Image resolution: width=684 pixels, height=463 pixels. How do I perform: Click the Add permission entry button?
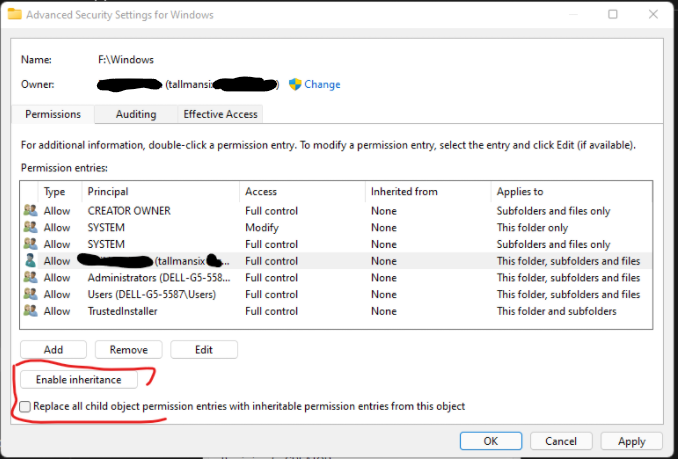(x=53, y=350)
